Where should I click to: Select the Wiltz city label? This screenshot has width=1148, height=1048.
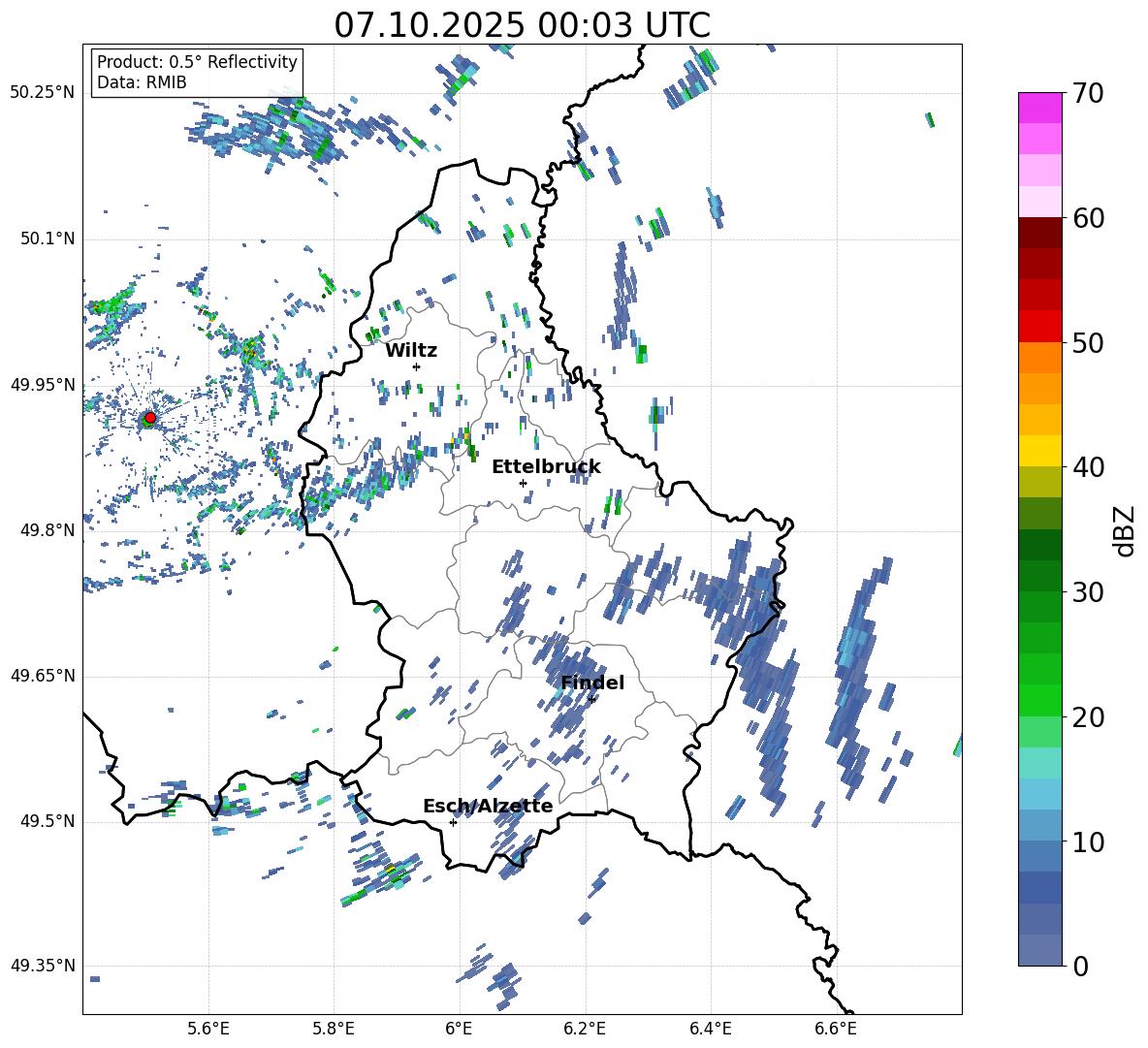[x=411, y=350]
